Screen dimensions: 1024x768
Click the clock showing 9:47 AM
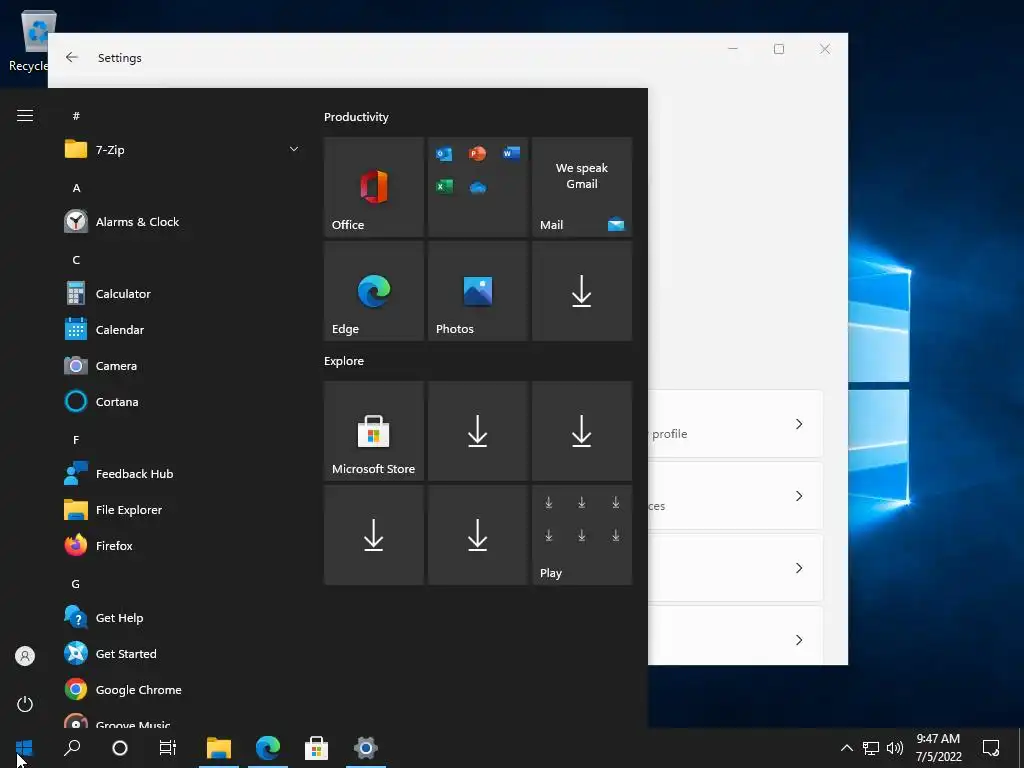(x=938, y=748)
